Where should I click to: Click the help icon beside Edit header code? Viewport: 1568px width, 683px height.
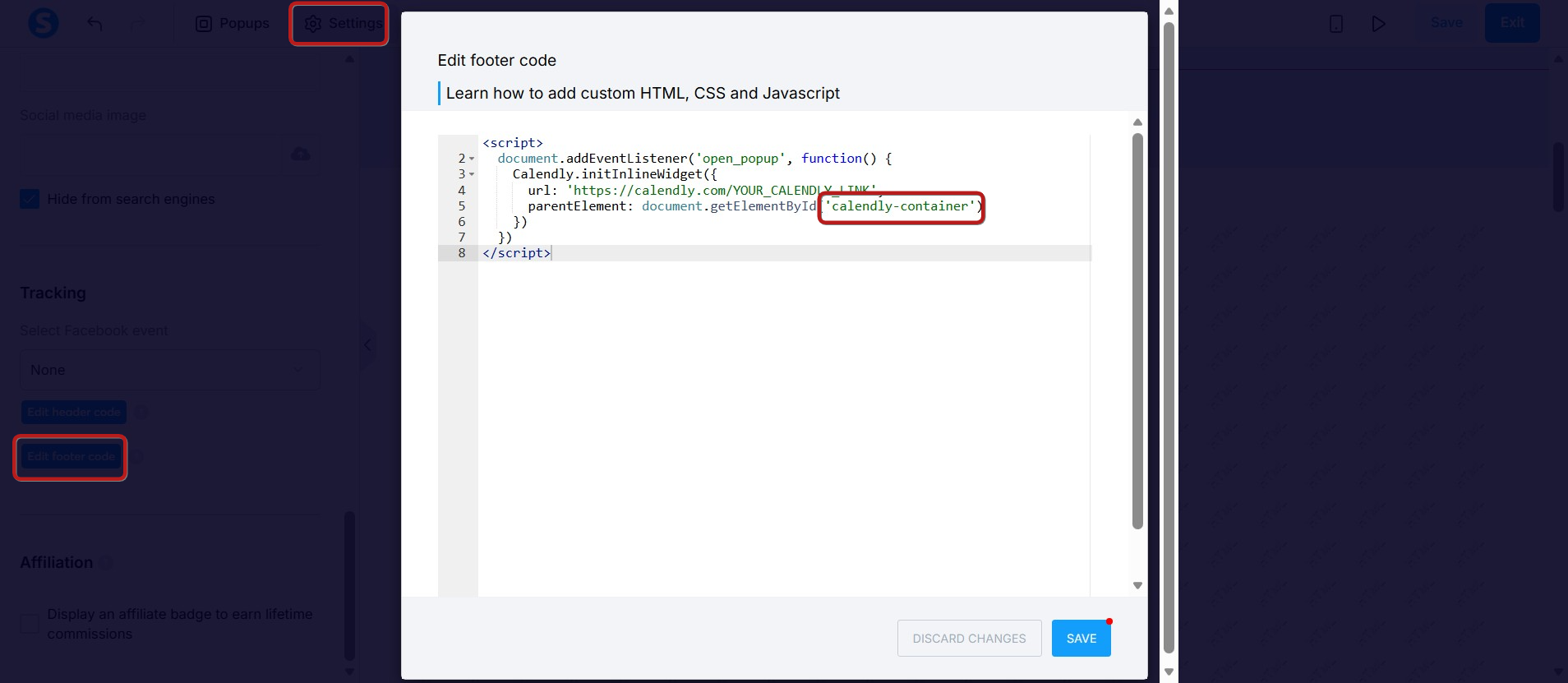(141, 412)
